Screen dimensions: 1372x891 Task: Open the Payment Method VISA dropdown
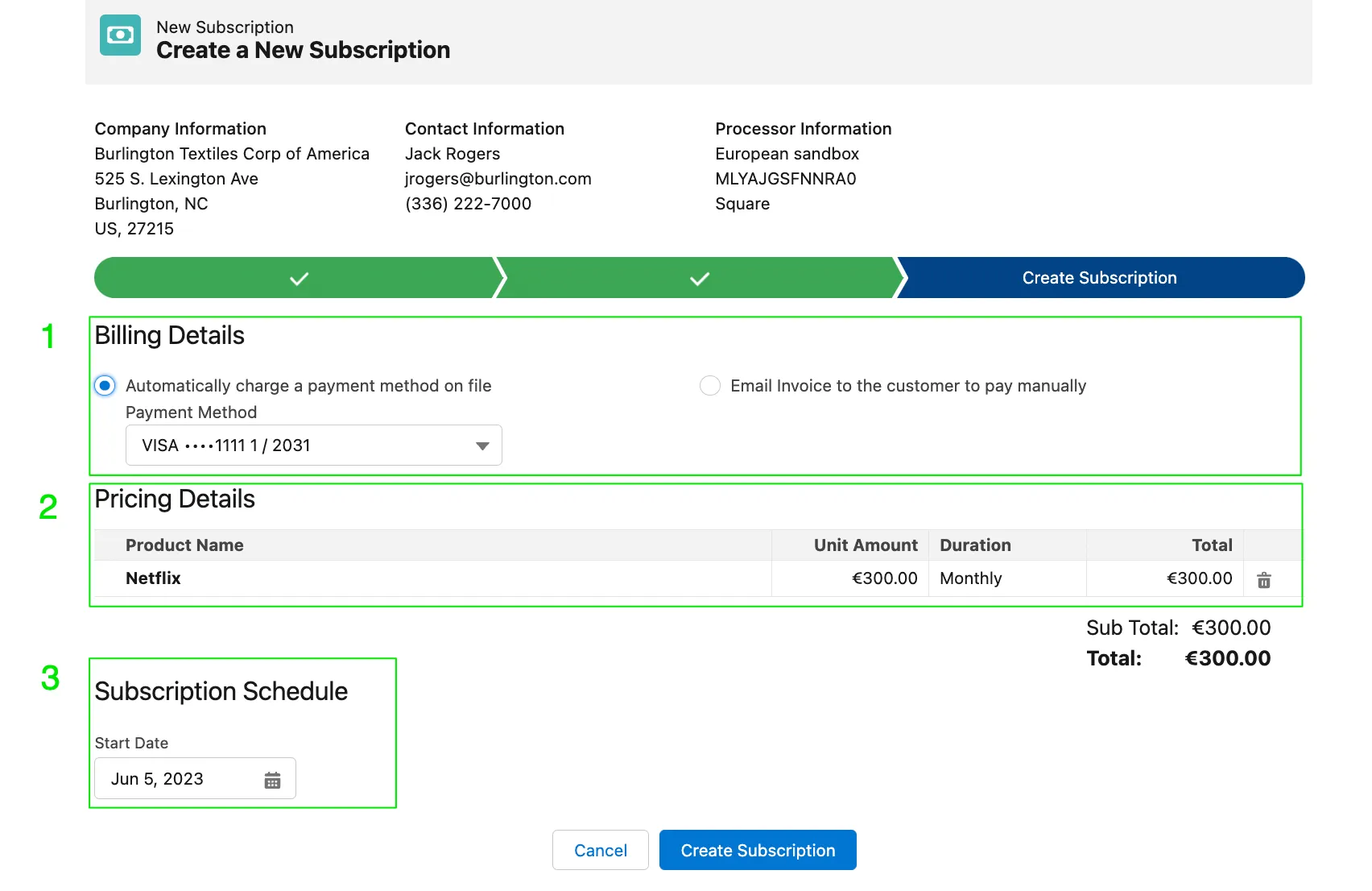[314, 445]
